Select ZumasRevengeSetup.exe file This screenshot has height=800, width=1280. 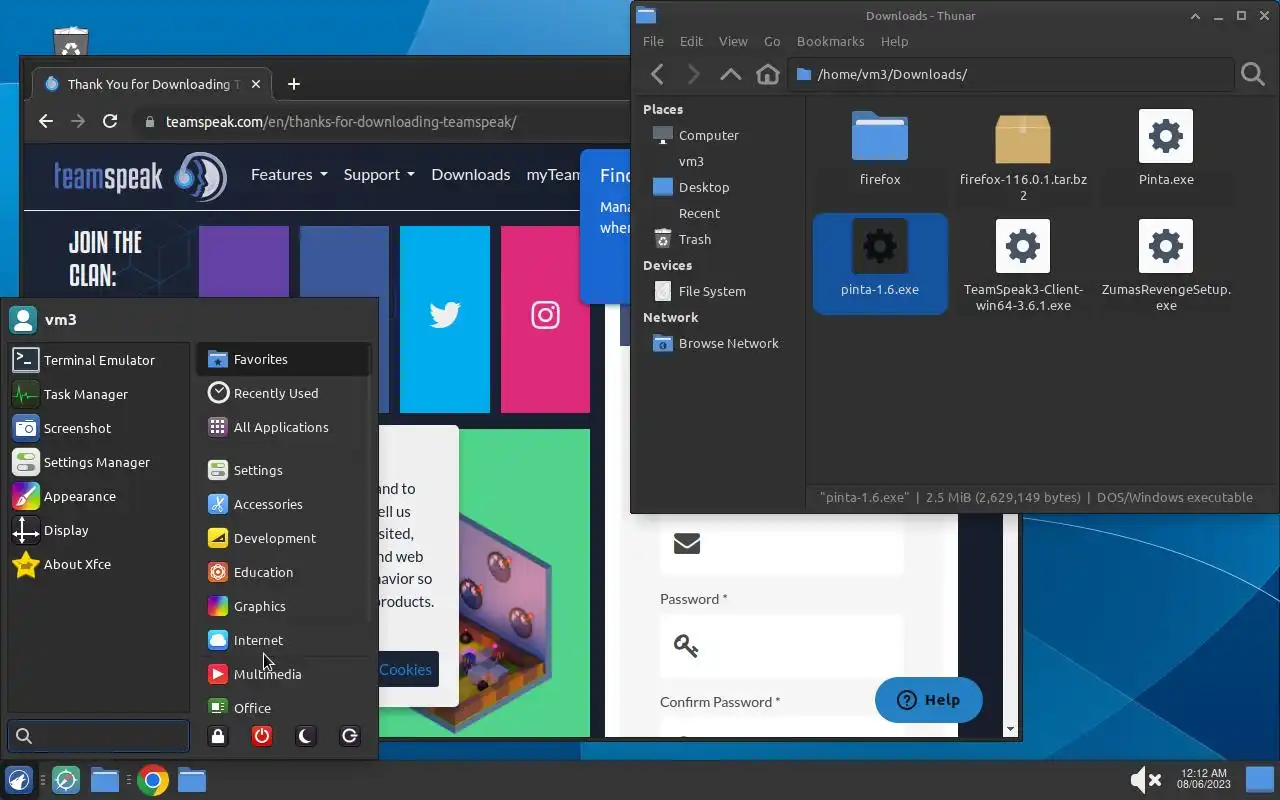pyautogui.click(x=1166, y=266)
